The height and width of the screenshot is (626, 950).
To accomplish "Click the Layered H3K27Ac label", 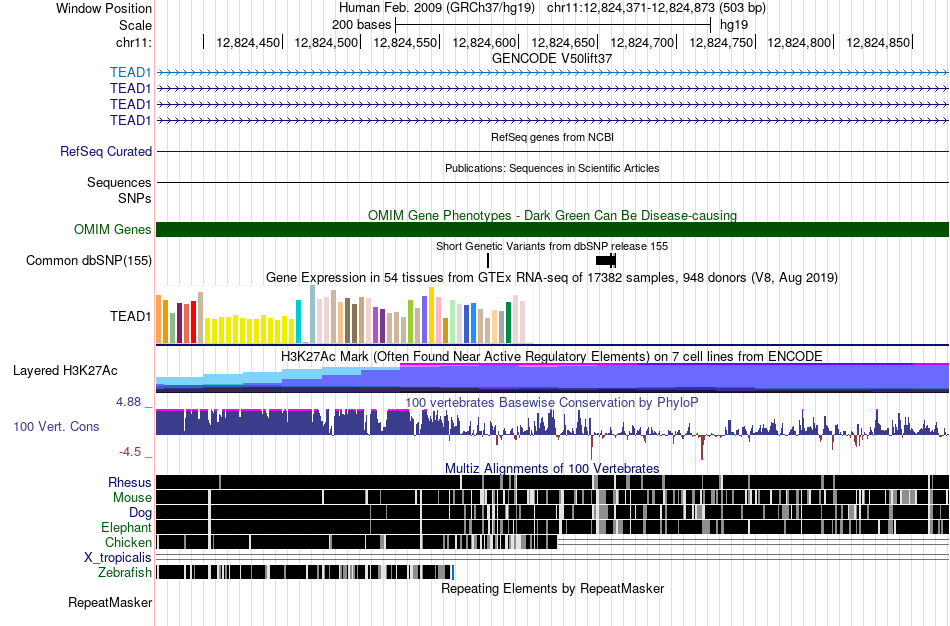I will (x=65, y=370).
